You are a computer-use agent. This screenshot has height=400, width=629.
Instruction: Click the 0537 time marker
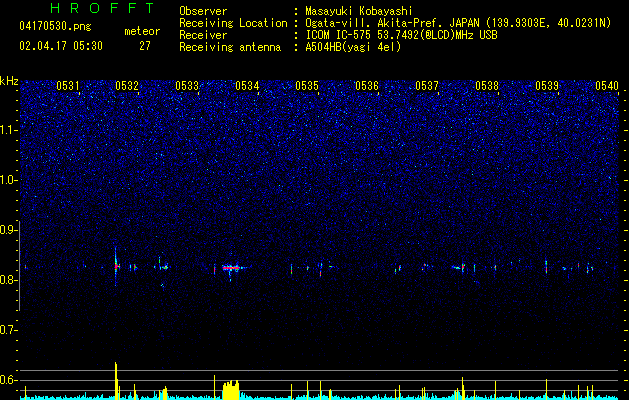(x=427, y=85)
